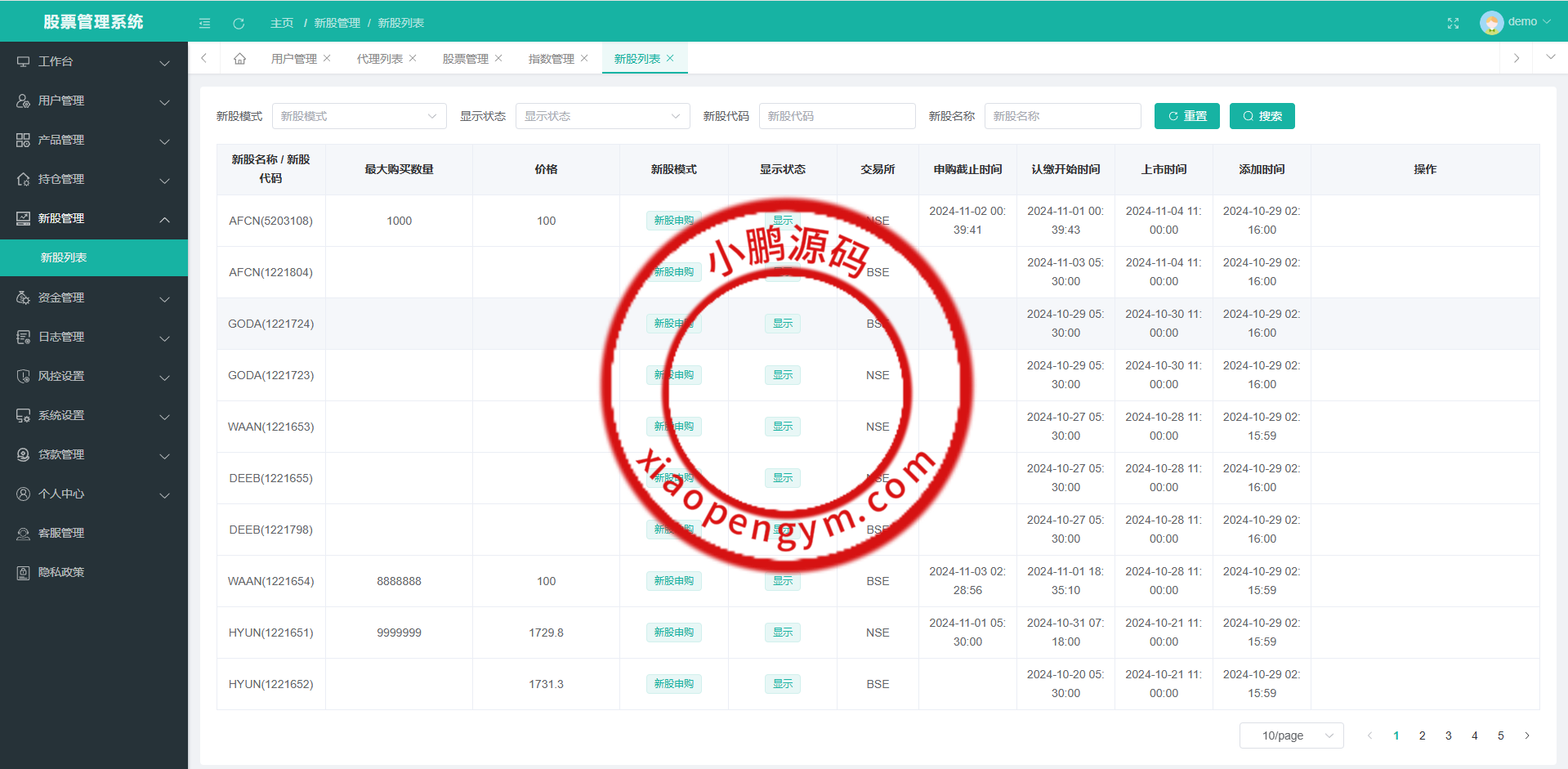The height and width of the screenshot is (769, 1568).
Task: Open the 10/page page size selector
Action: click(x=1291, y=735)
